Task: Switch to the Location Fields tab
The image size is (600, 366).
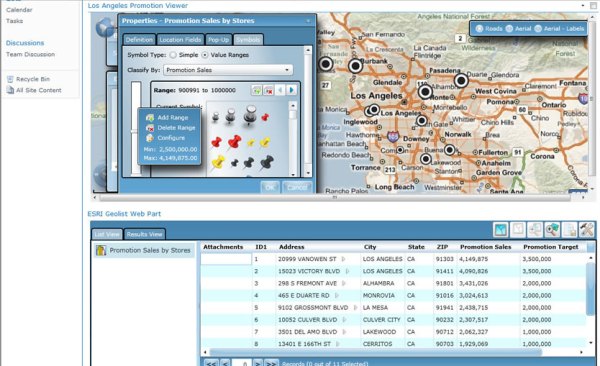Action: (180, 40)
